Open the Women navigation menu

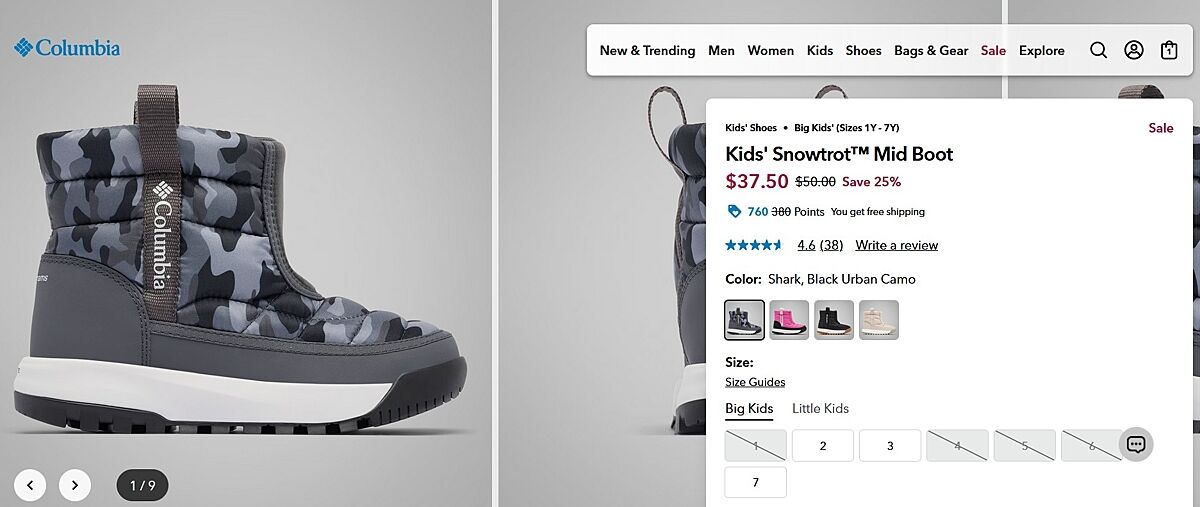click(770, 50)
